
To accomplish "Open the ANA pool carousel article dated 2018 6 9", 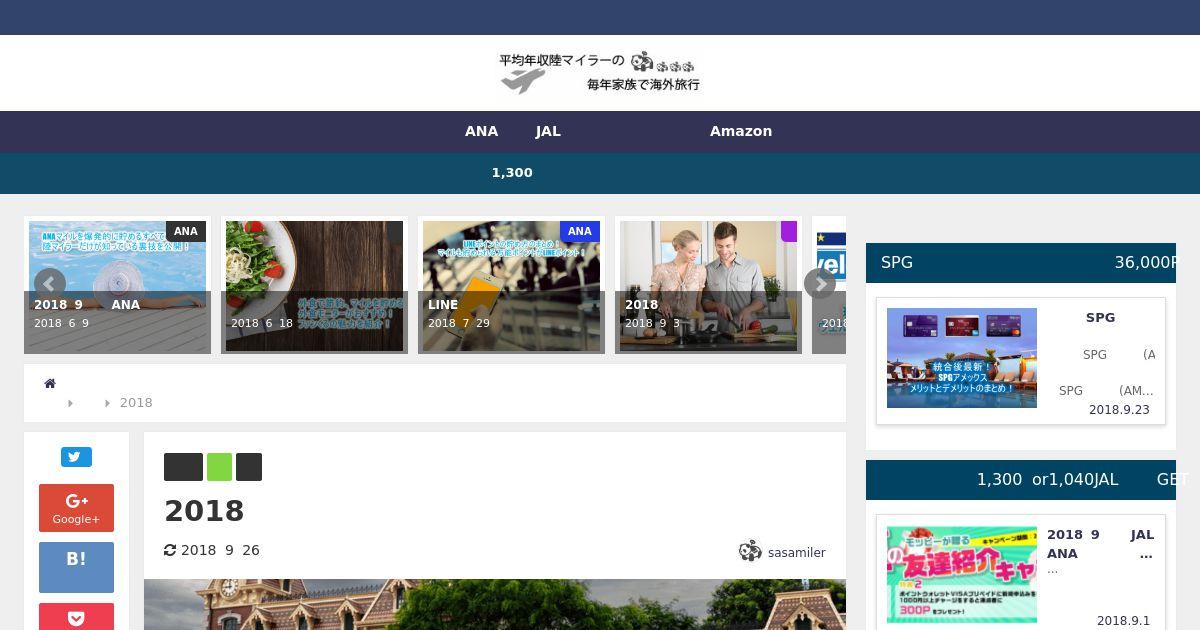I will click(x=117, y=285).
